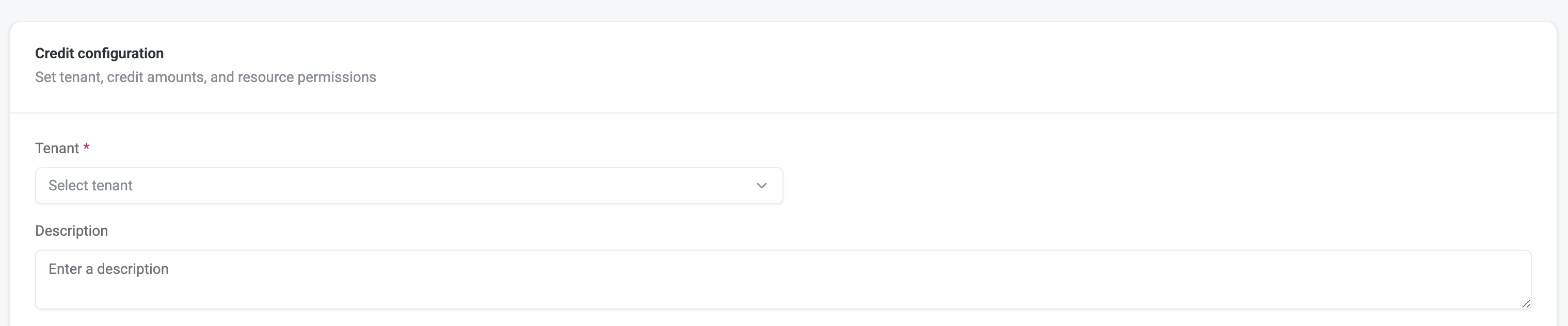Viewport: 1568px width, 326px height.
Task: Click the chevron arrow in Tenant selector
Action: 761,186
